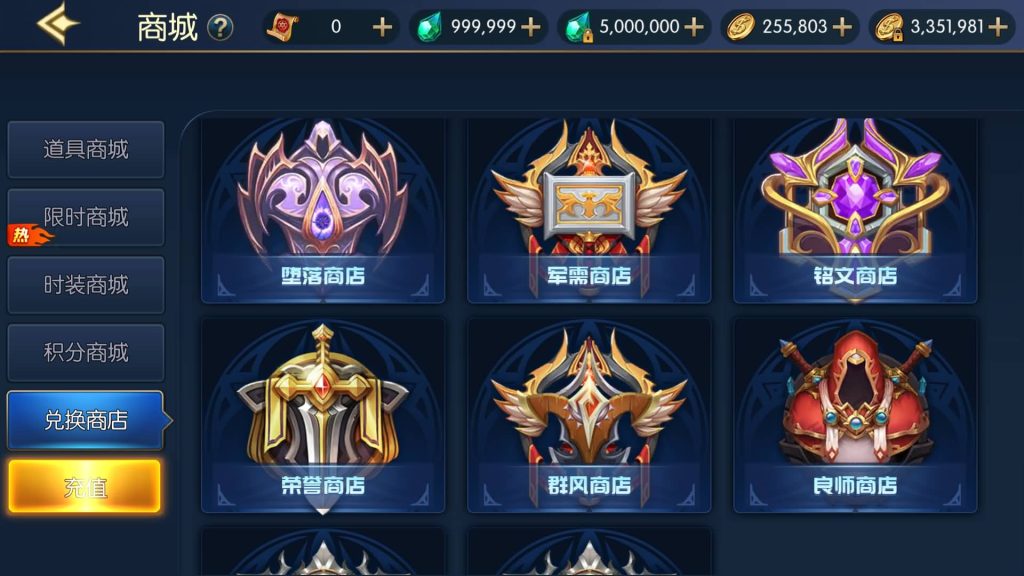The width and height of the screenshot is (1024, 576).
Task: Add bound gold with the plus next to 3,351,981
Action: [997, 27]
